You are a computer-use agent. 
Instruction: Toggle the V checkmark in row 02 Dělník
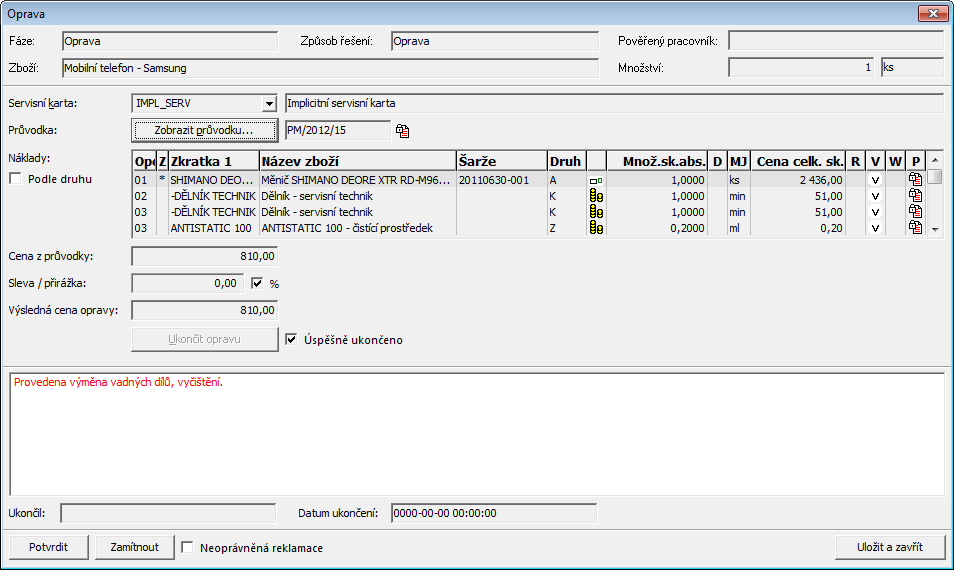click(x=875, y=196)
